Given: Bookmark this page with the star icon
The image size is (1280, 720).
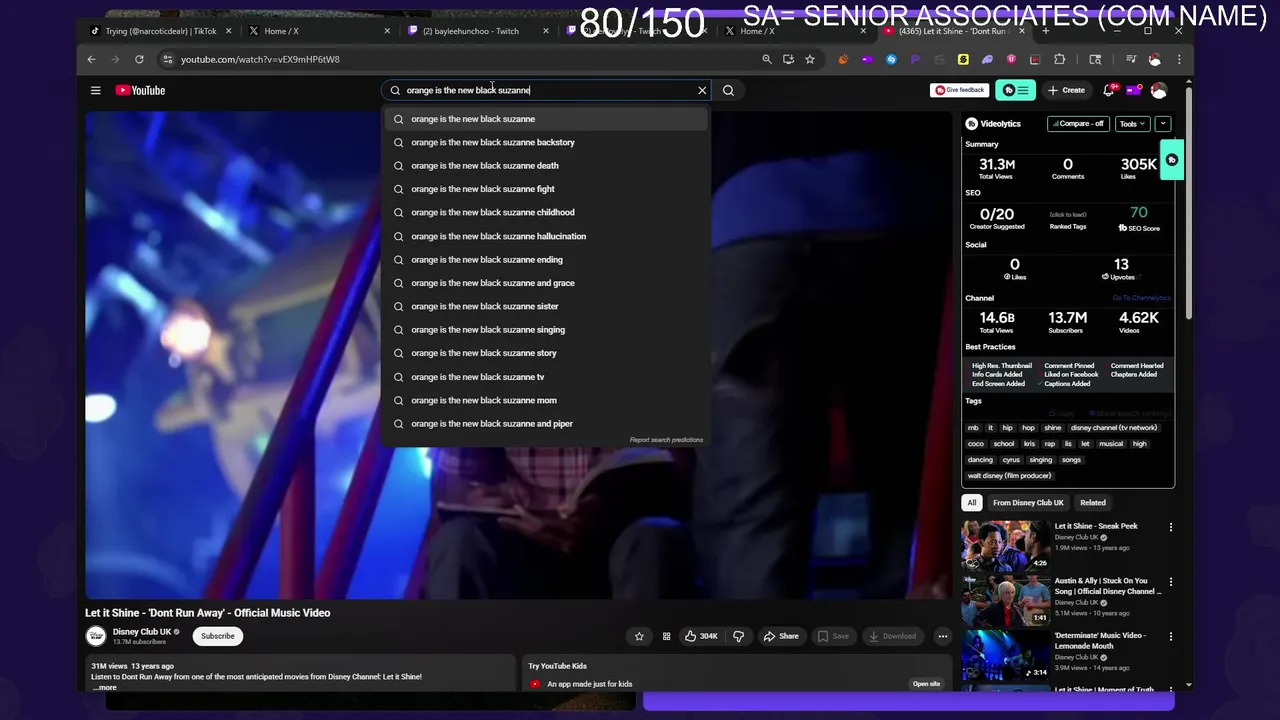Looking at the screenshot, I should coord(810,59).
